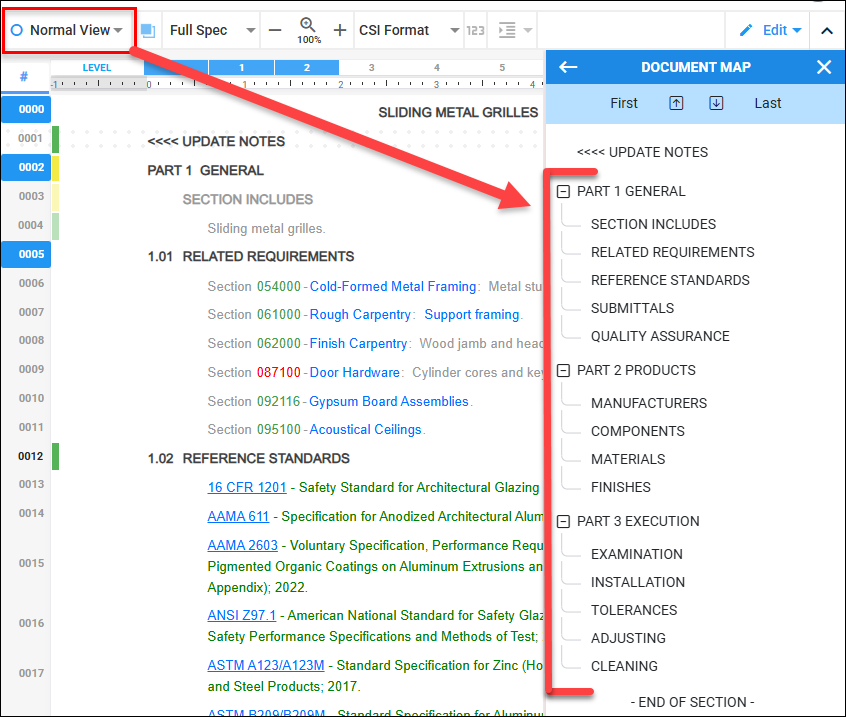Click level 5 tab in ruler
846x717 pixels.
click(502, 67)
